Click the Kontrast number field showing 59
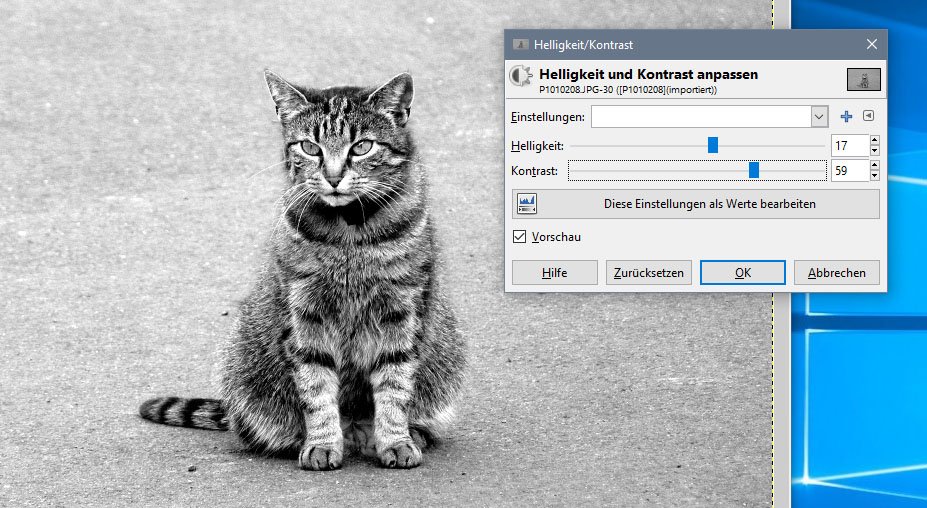927x508 pixels. [849, 171]
